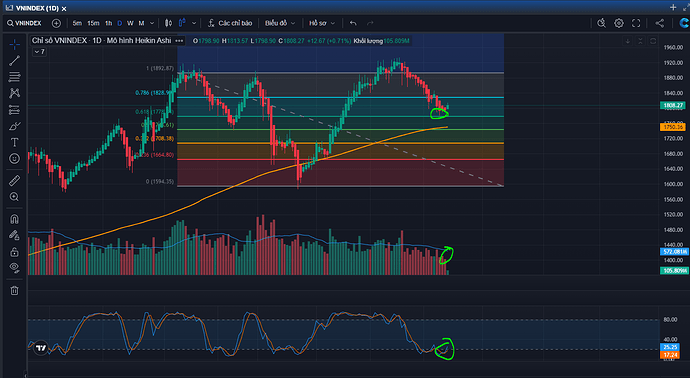Image resolution: width=690 pixels, height=378 pixels.
Task: Click the blue 25.25 stochastic label
Action: tap(669, 347)
